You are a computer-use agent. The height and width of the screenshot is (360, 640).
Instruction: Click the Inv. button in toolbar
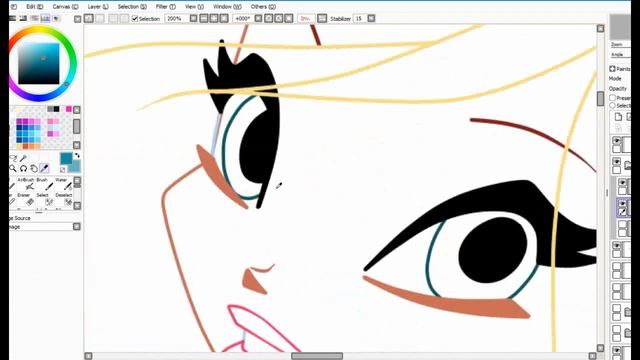point(305,18)
